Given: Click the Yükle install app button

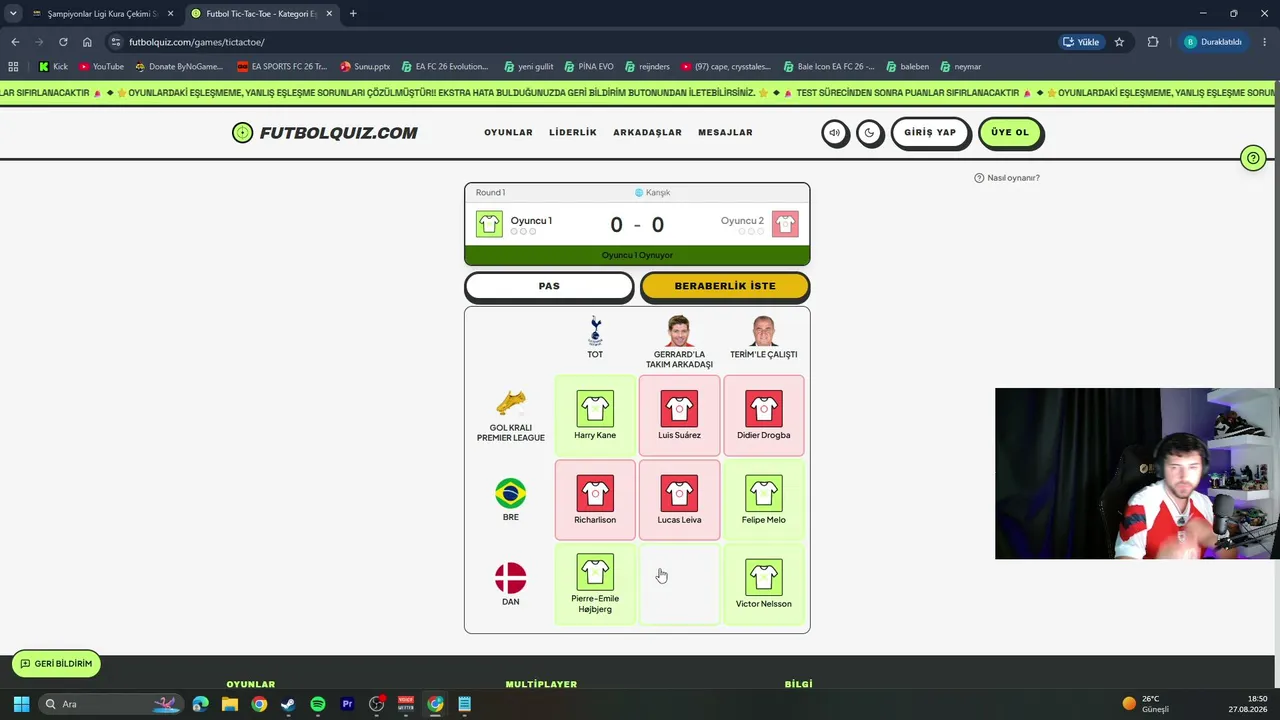Looking at the screenshot, I should click(x=1081, y=42).
